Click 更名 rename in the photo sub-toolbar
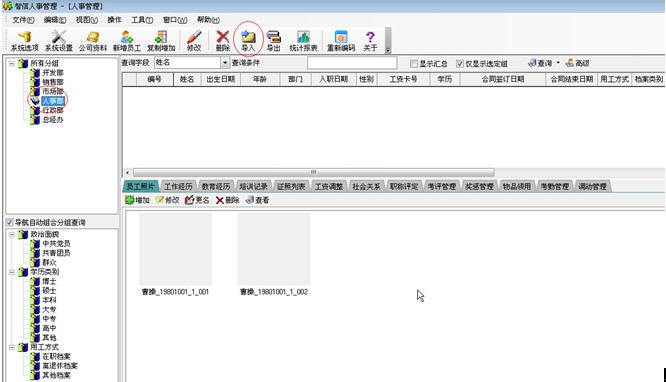666x382 pixels. tap(197, 200)
